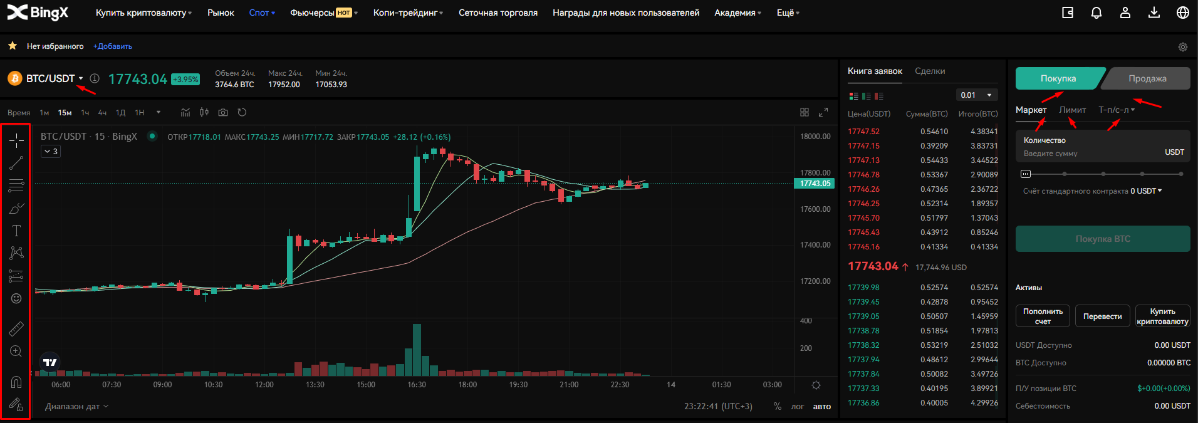Select the ruler measure tool
The image size is (1198, 423).
16,330
